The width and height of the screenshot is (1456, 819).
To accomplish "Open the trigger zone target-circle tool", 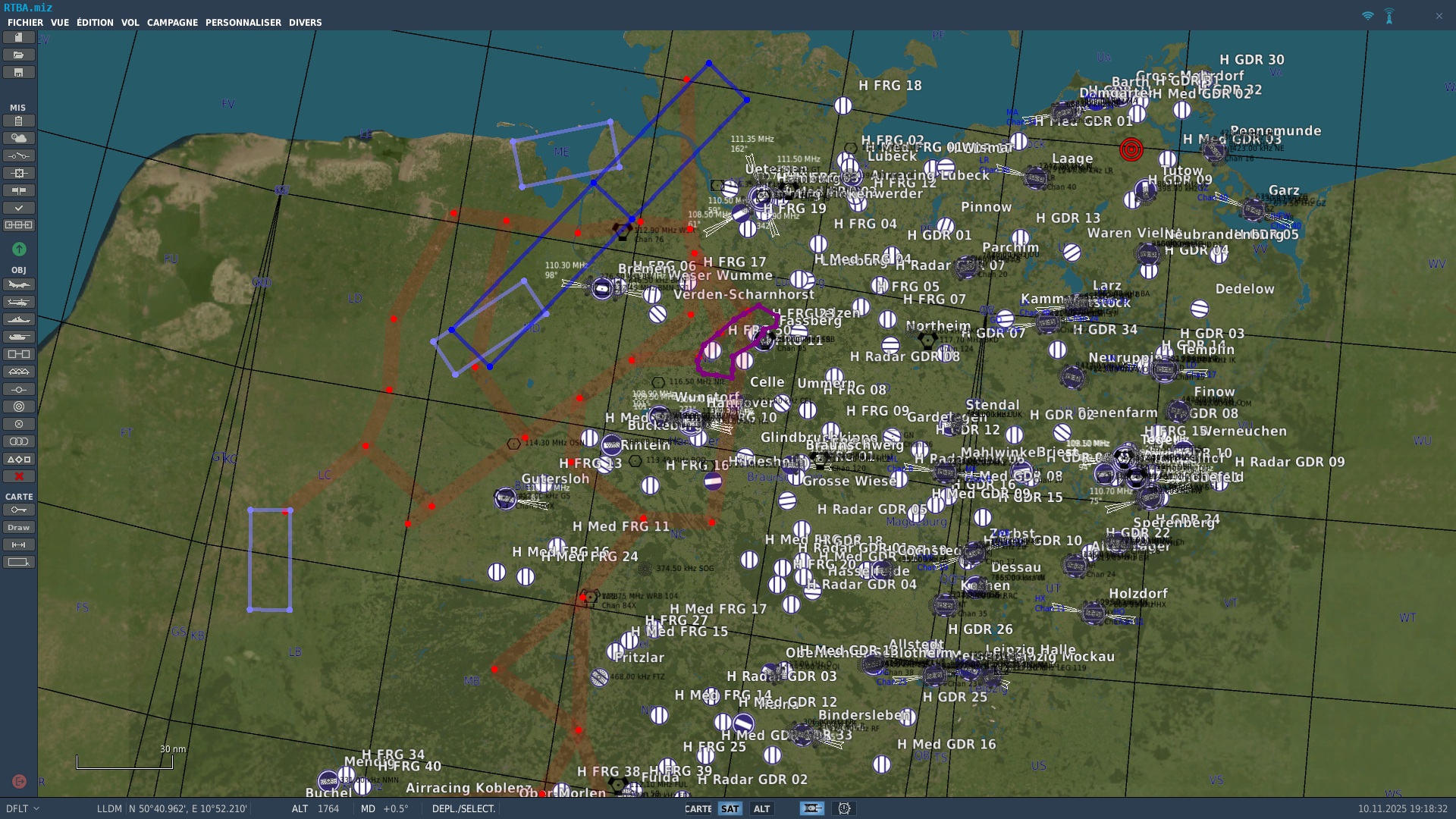I will point(19,407).
